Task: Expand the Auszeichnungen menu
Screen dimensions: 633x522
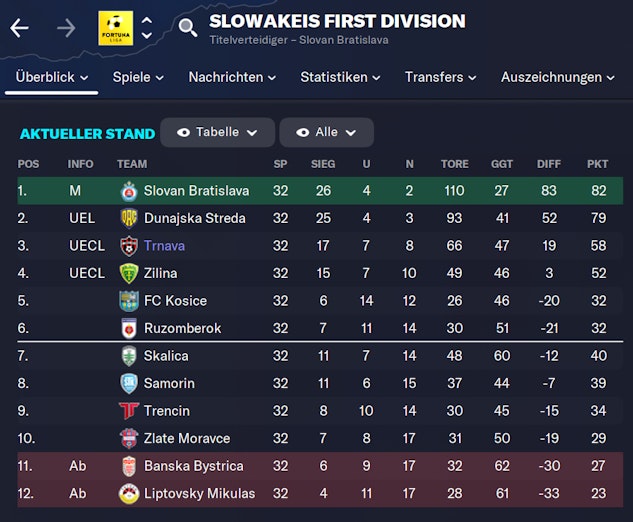Action: click(558, 77)
